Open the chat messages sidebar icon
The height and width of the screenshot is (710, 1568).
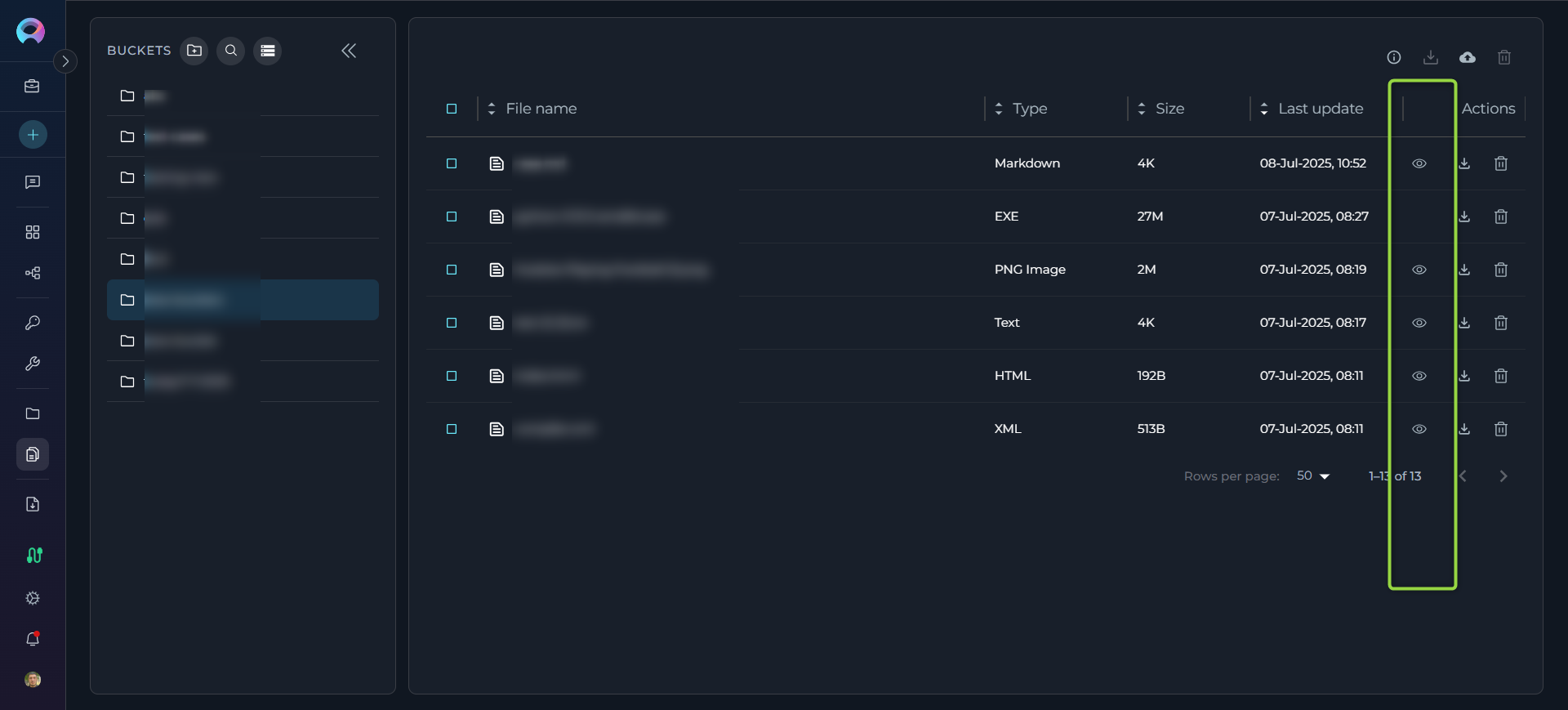pos(33,182)
